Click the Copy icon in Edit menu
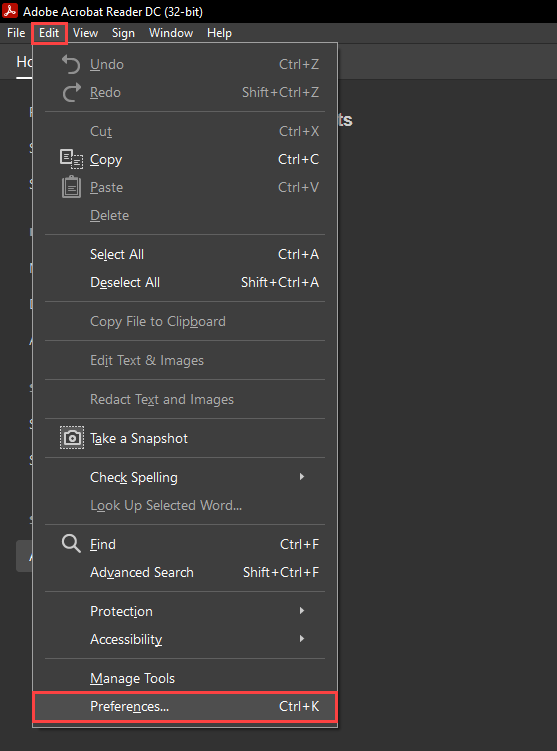Screen dimensions: 557x751 (x=71, y=159)
